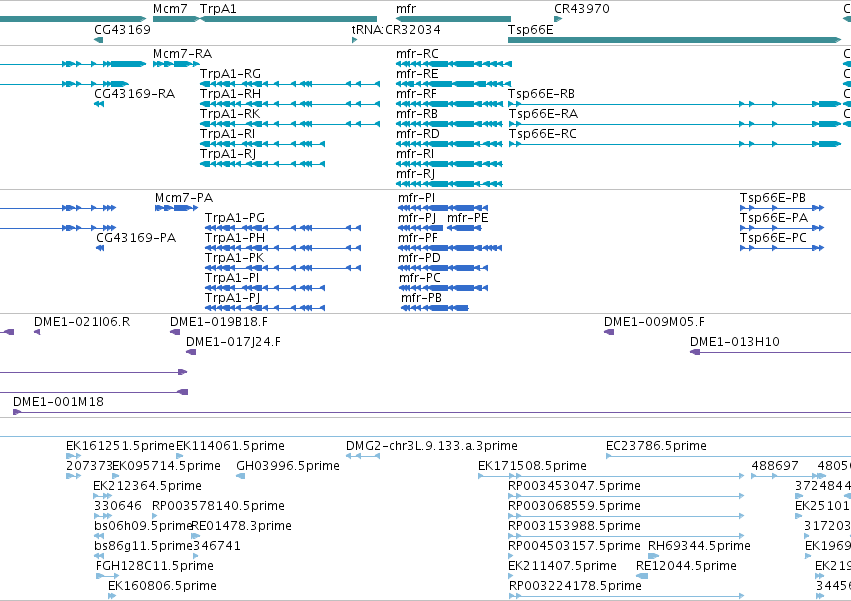Select transcript mfr-RC
The image size is (851, 601).
454,64
